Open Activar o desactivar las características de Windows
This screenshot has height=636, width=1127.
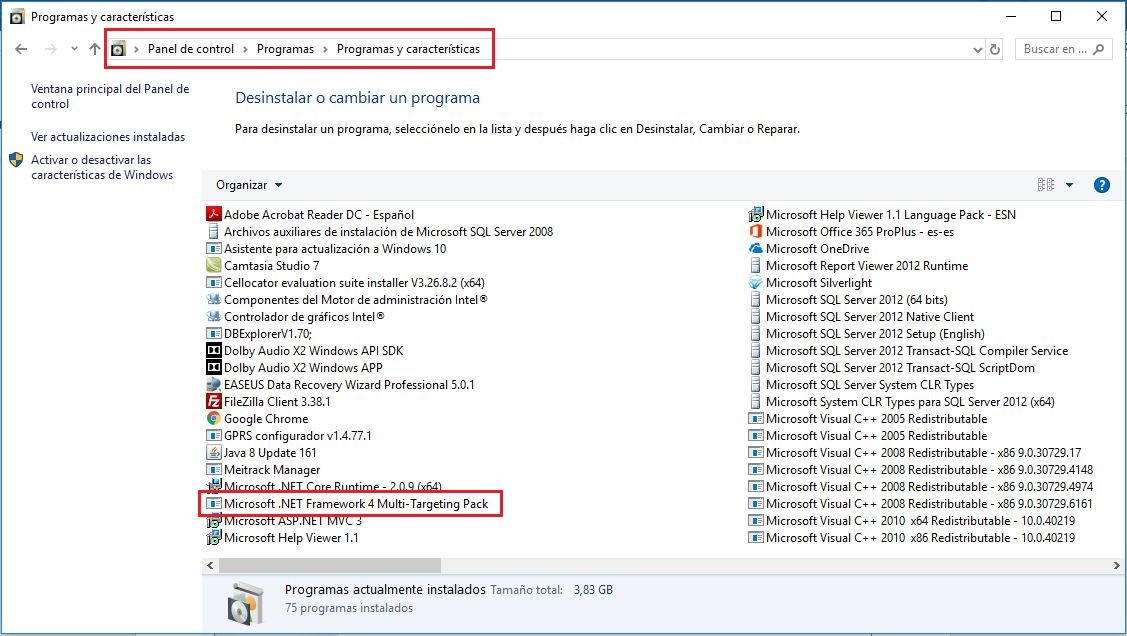[x=102, y=167]
